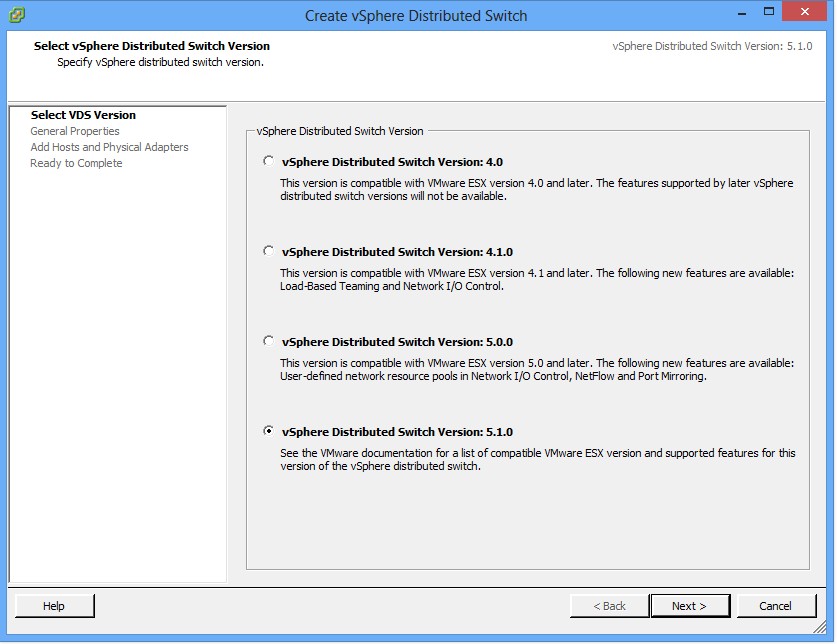Select Distributed Switch Version 4.0 radio button

coord(268,161)
